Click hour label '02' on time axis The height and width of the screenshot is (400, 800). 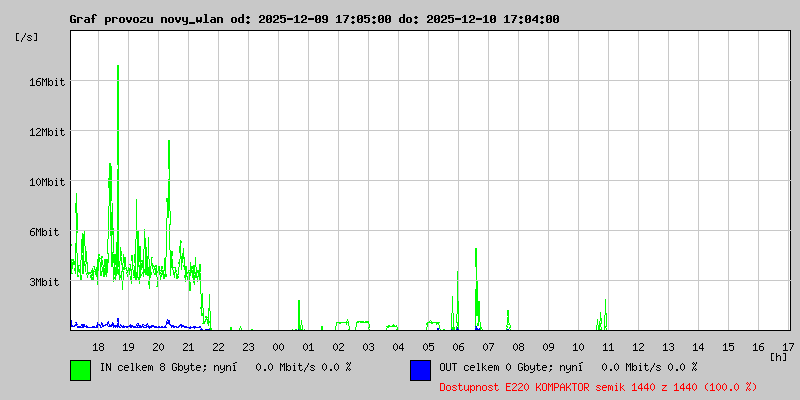coord(338,347)
